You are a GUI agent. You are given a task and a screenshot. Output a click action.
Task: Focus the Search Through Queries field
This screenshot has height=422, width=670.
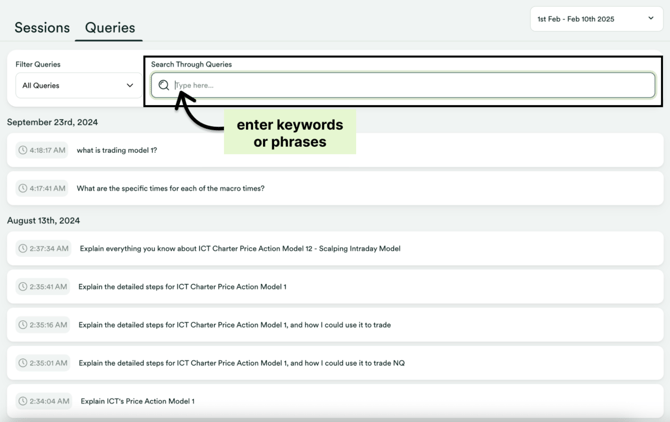[403, 85]
